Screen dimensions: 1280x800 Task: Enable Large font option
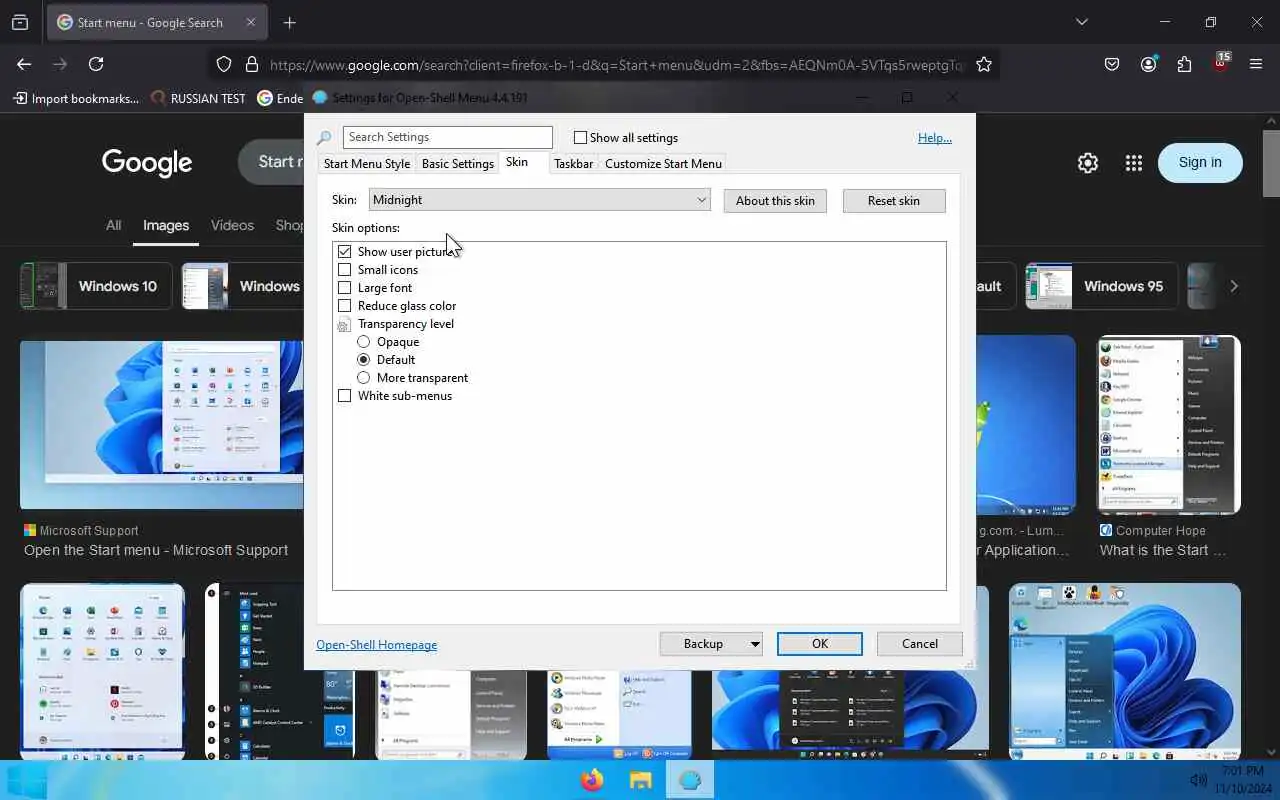pos(345,288)
